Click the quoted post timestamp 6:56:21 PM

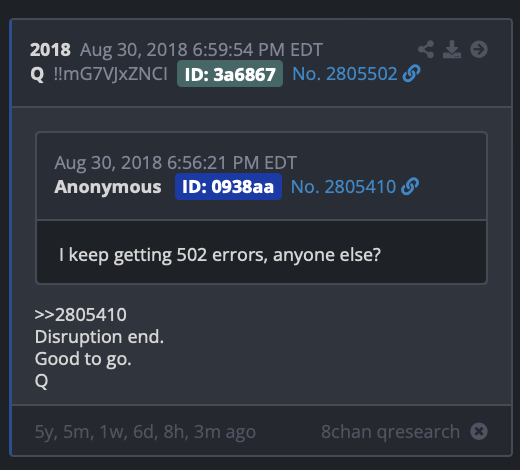click(x=176, y=163)
